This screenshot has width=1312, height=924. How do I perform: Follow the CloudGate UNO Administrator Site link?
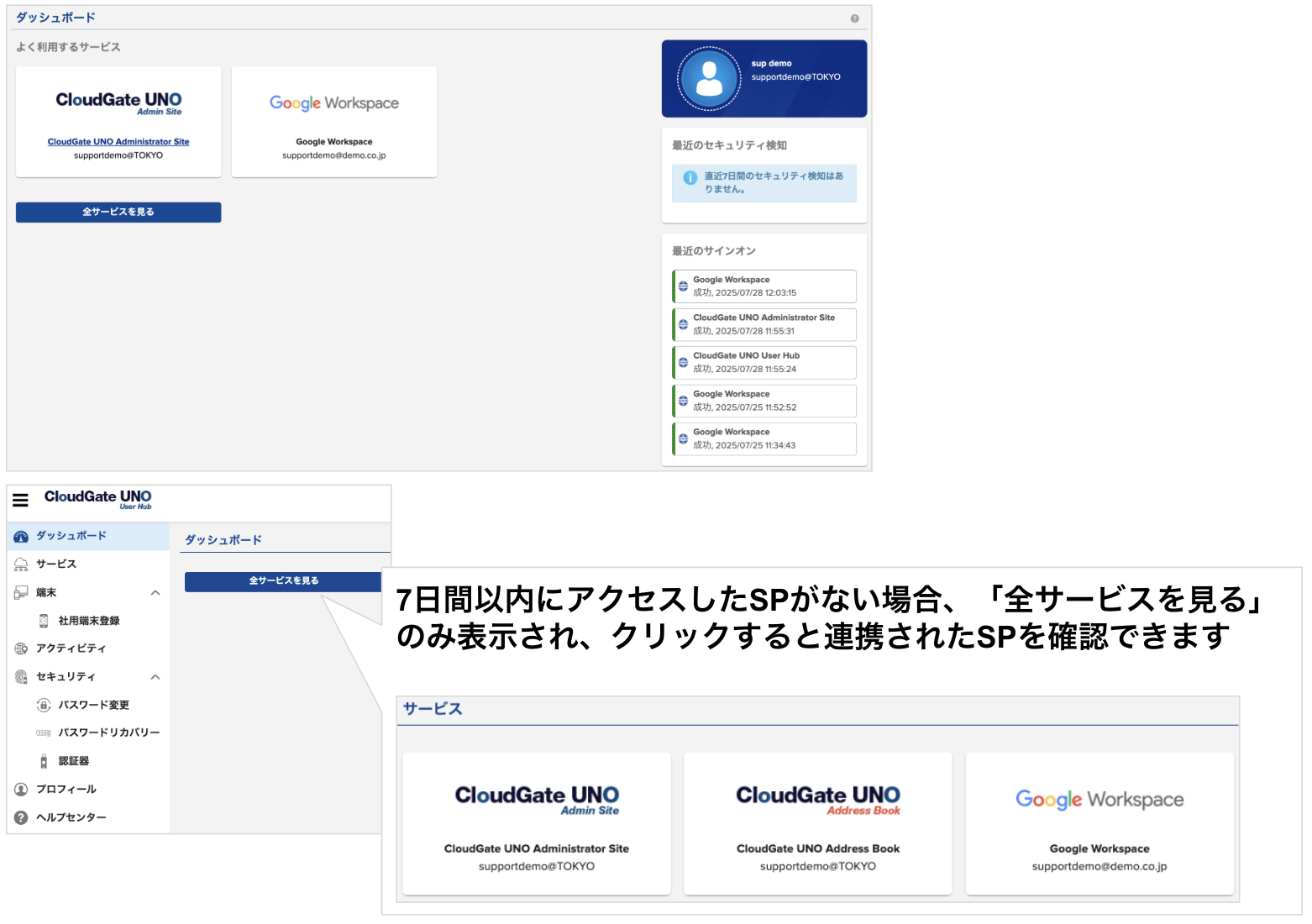pos(118,142)
